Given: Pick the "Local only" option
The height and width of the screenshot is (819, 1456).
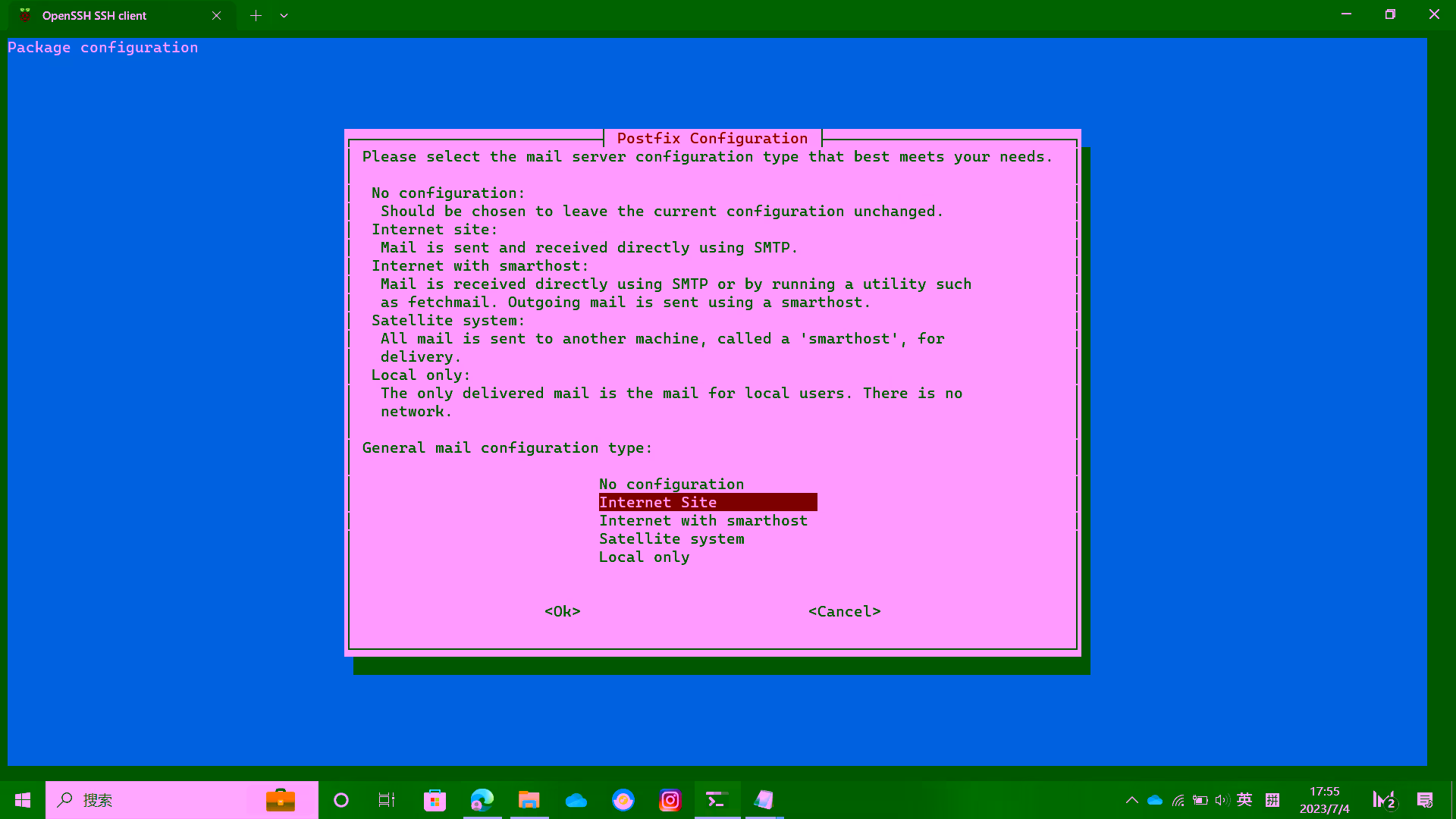Looking at the screenshot, I should click(644, 557).
